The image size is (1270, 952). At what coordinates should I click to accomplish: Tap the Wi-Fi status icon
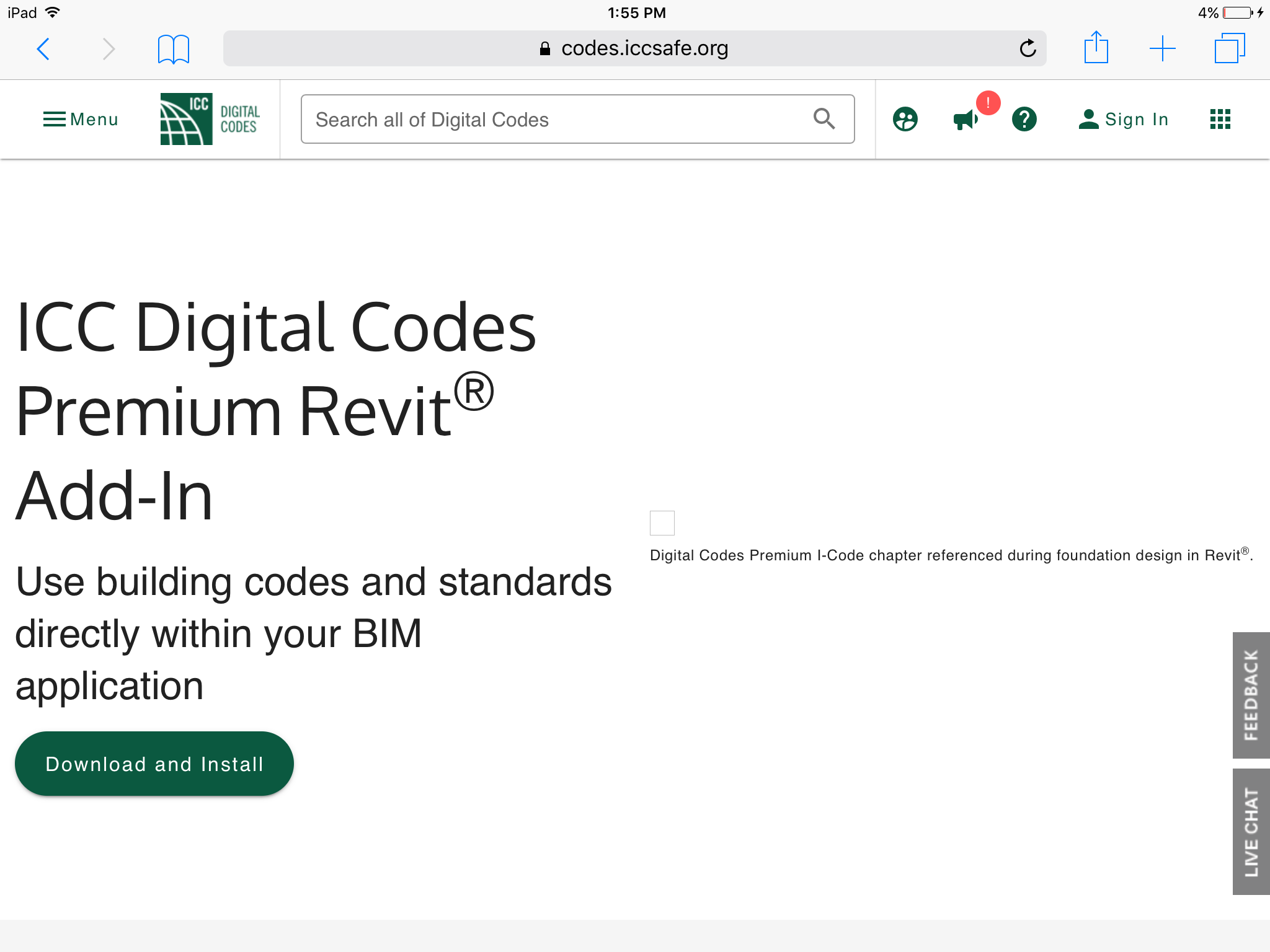tap(53, 12)
